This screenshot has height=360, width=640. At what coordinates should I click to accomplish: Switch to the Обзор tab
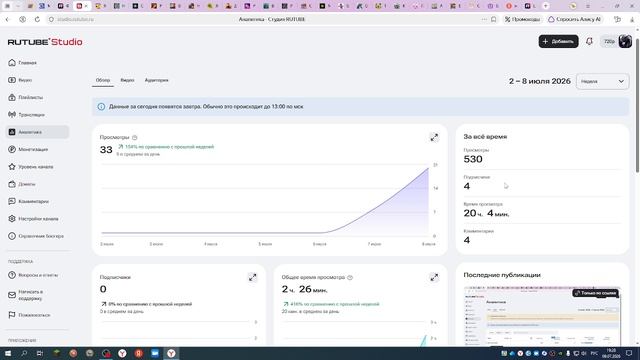[x=103, y=80]
